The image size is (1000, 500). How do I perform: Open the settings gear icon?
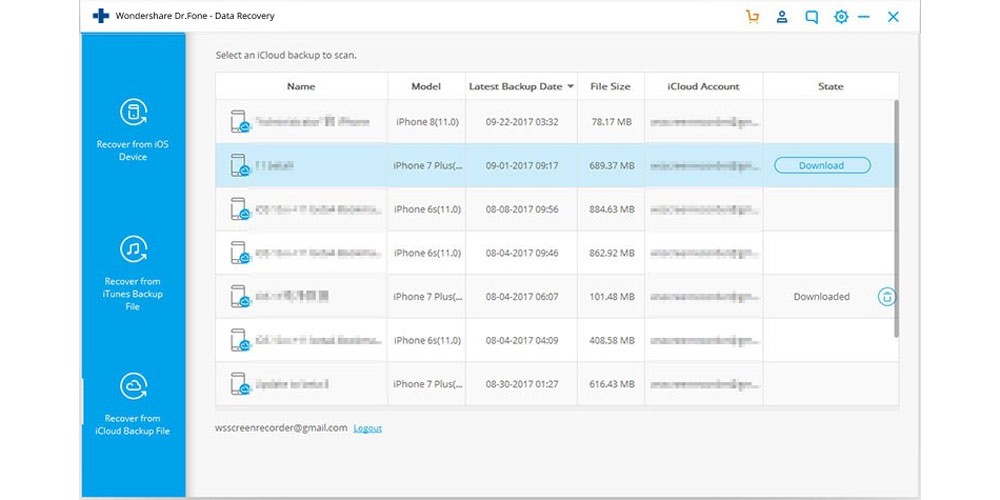pyautogui.click(x=841, y=17)
